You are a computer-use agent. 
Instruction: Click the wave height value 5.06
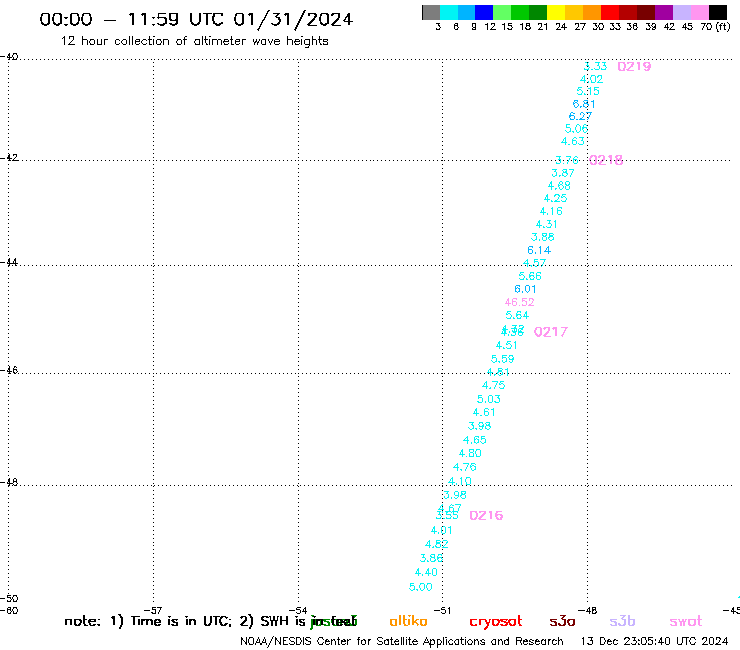tap(576, 128)
